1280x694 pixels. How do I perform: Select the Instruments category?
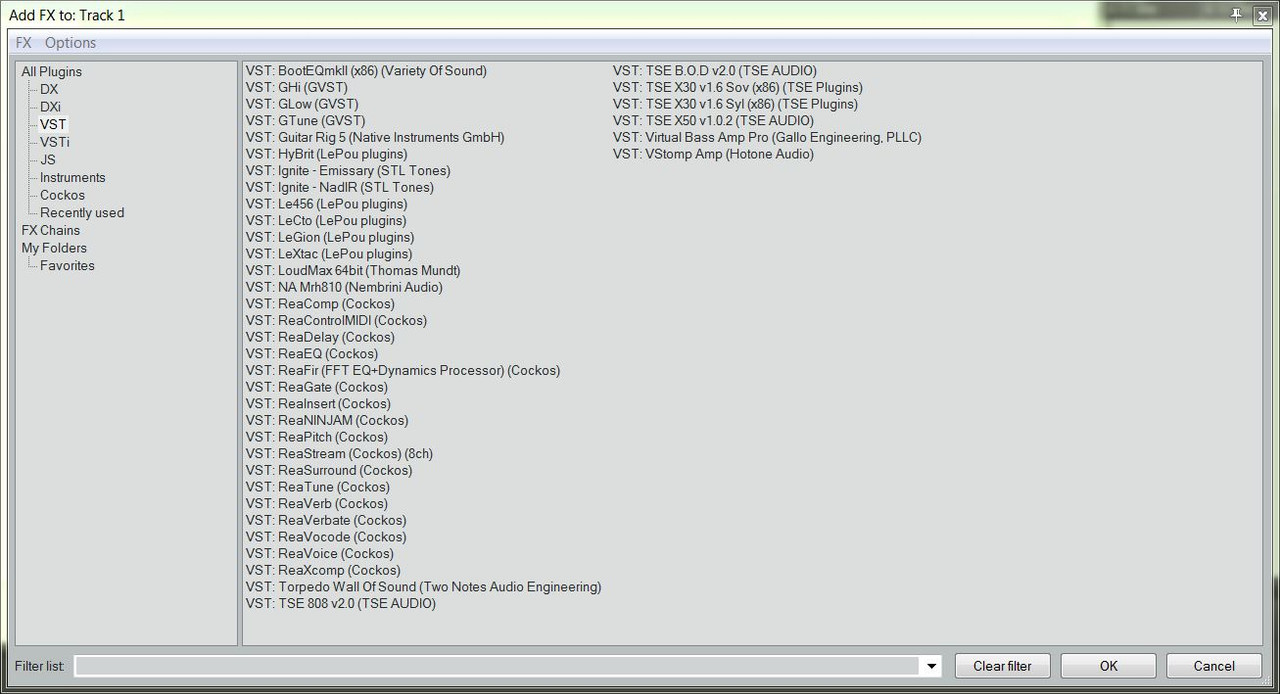click(73, 178)
